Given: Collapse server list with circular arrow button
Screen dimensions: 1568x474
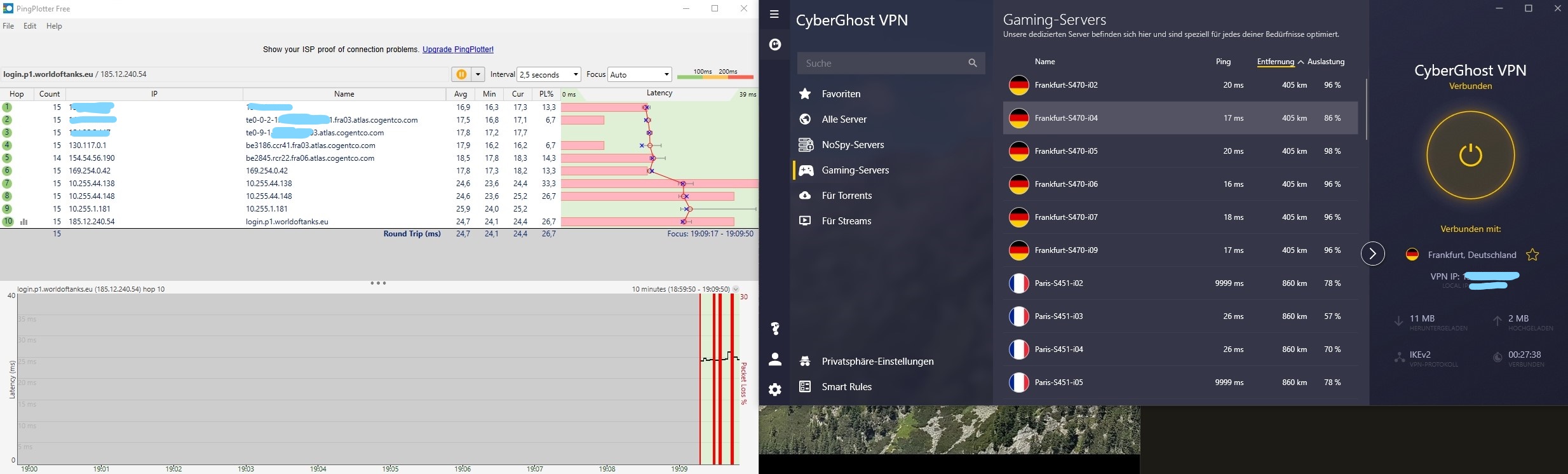Looking at the screenshot, I should (x=1372, y=254).
